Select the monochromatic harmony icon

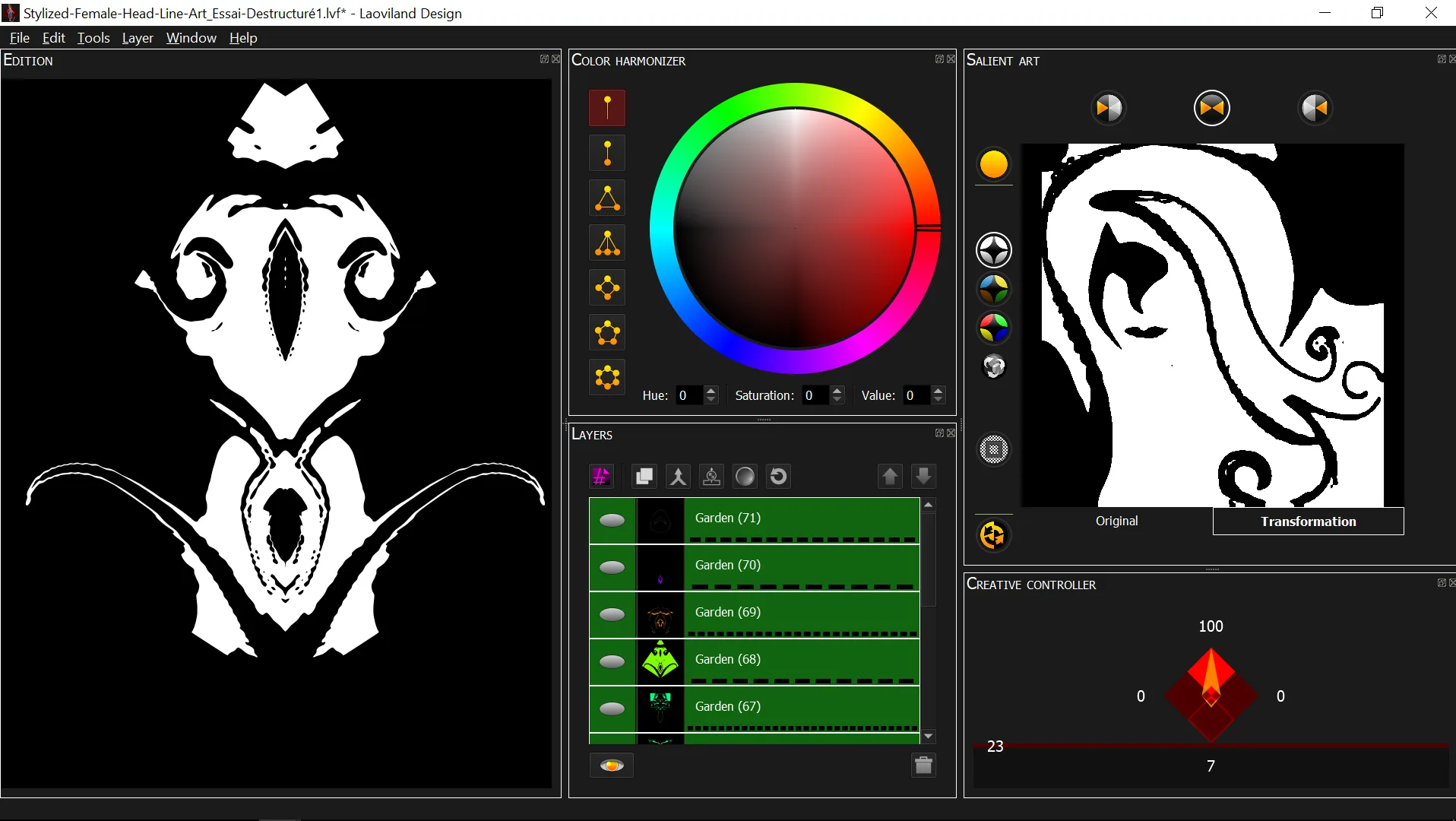tap(607, 108)
